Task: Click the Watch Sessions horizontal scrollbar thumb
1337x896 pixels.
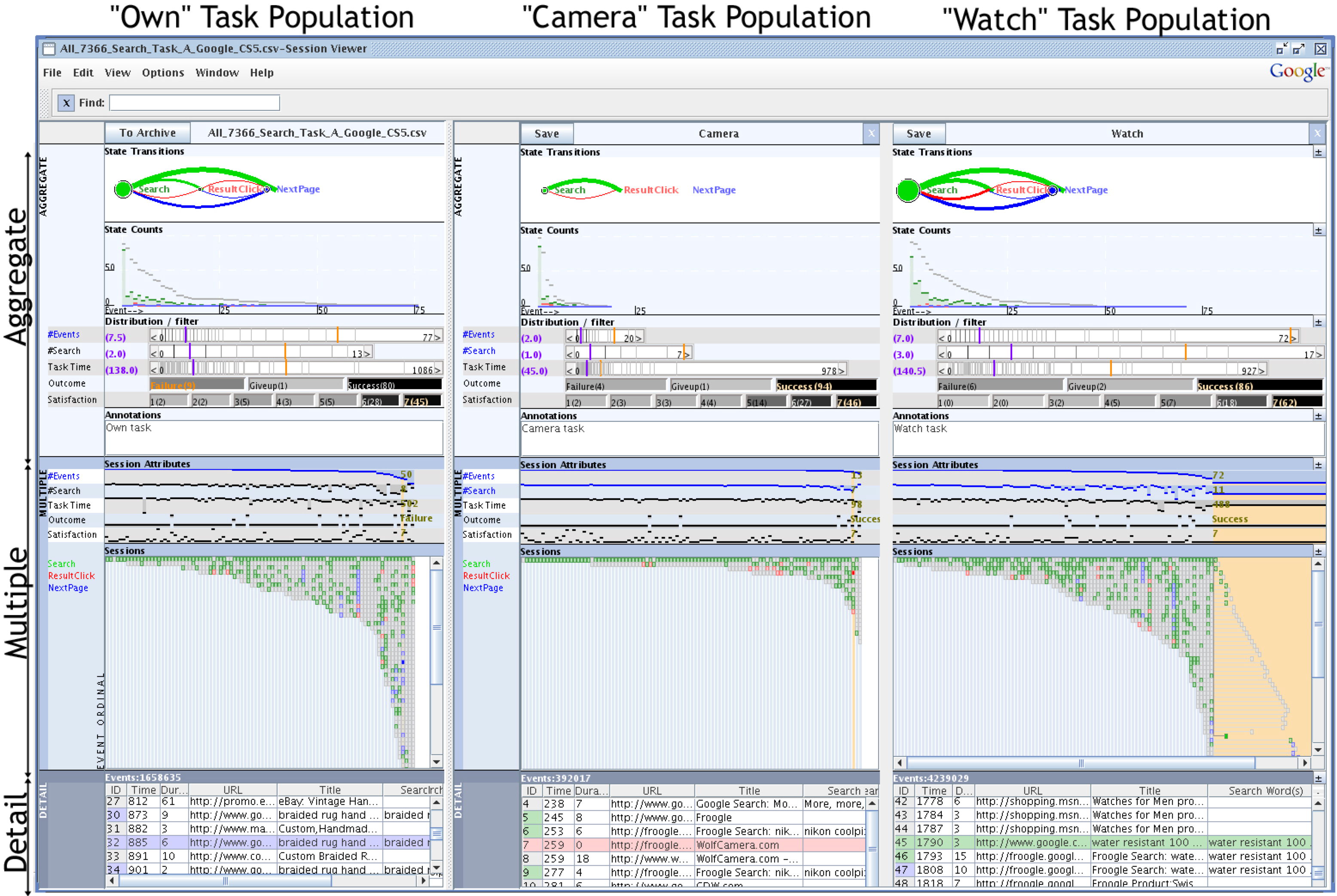Action: click(x=1081, y=763)
